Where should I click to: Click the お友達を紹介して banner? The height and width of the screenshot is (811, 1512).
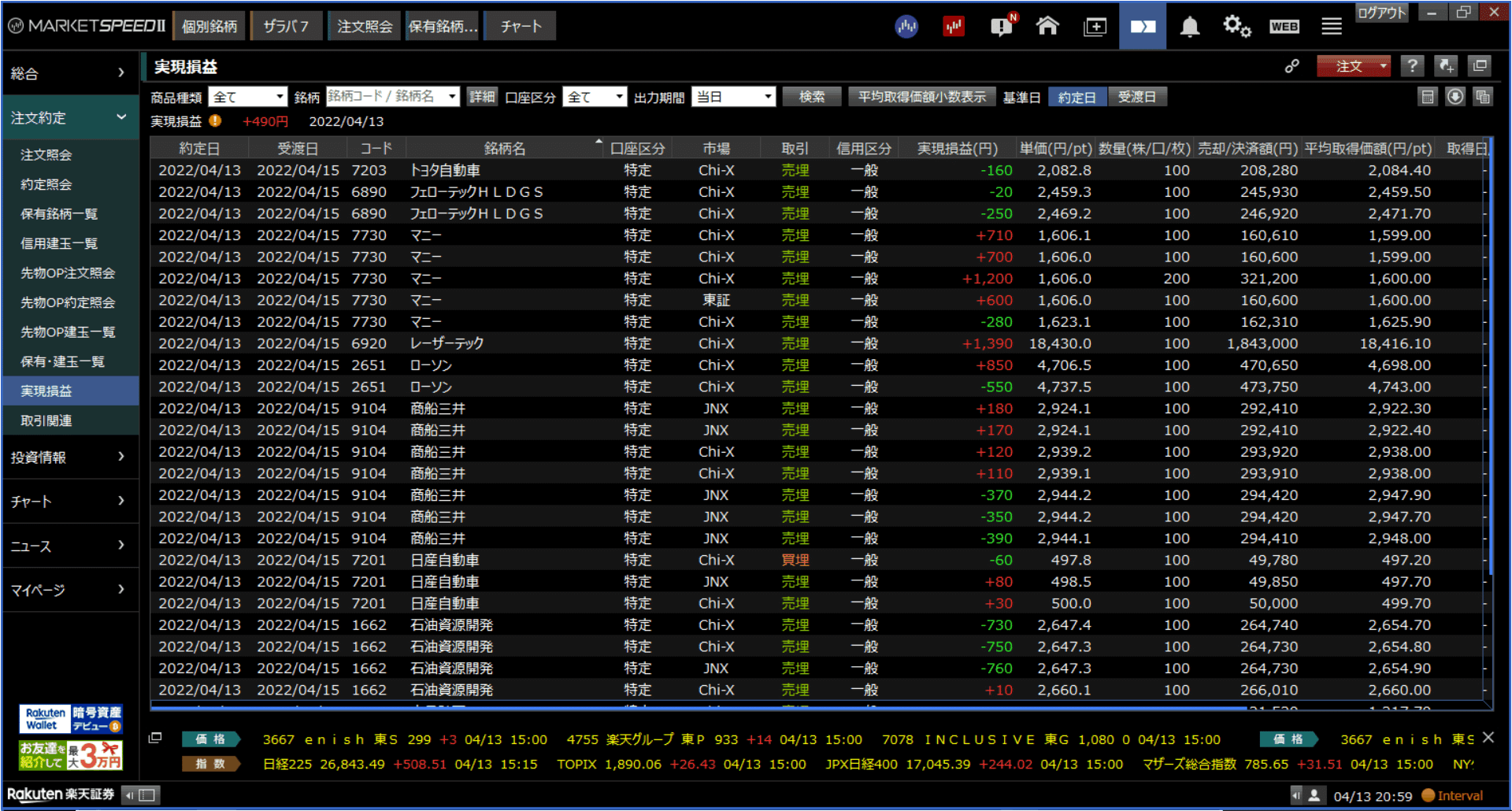point(71,756)
